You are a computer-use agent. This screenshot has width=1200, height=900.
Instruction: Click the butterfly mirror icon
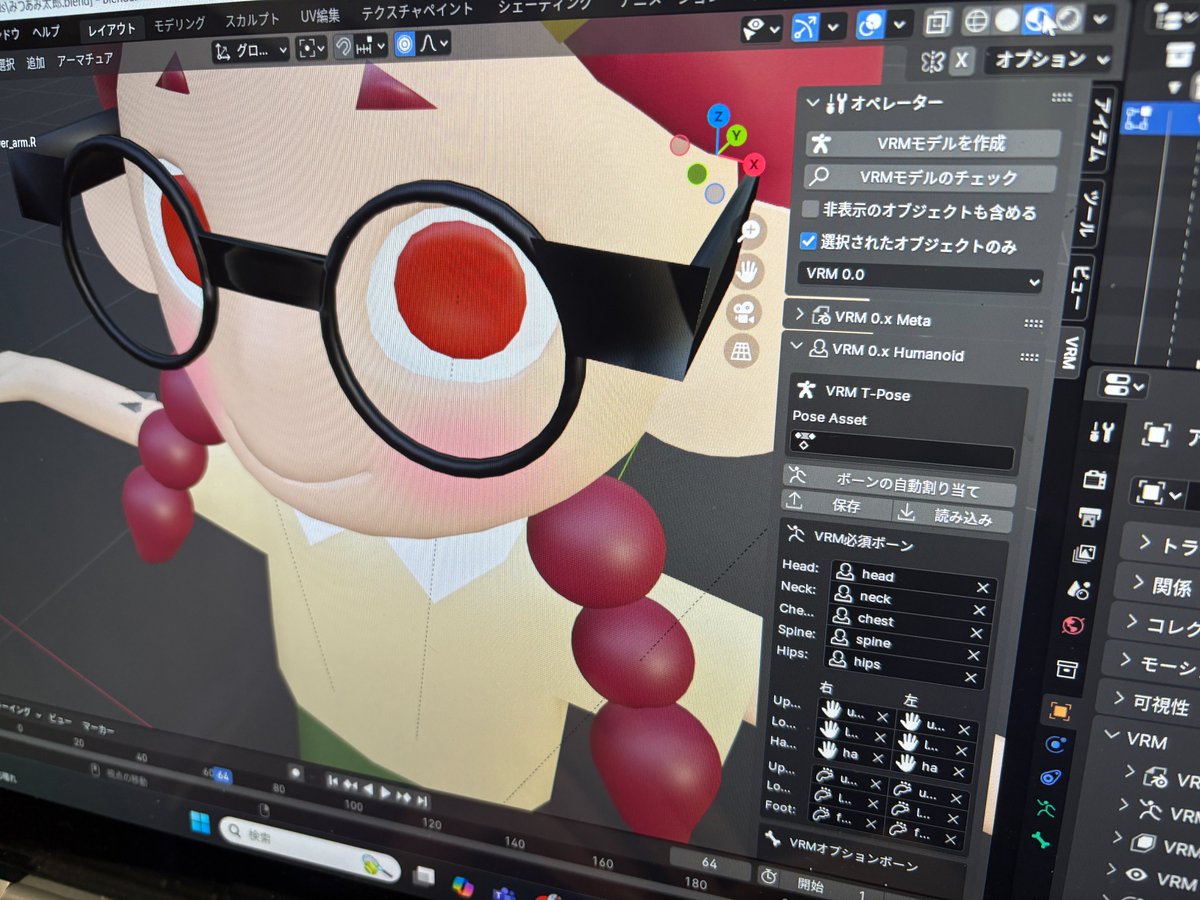(x=931, y=60)
